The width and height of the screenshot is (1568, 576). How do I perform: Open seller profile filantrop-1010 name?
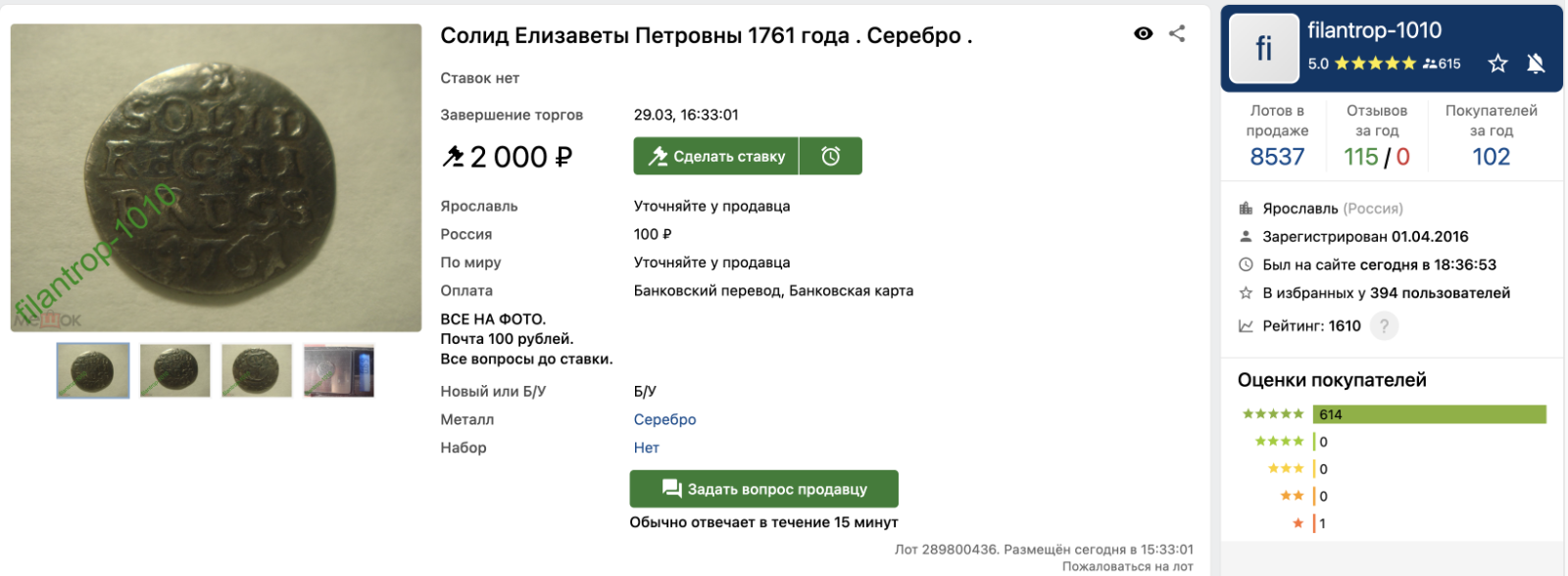click(1374, 30)
